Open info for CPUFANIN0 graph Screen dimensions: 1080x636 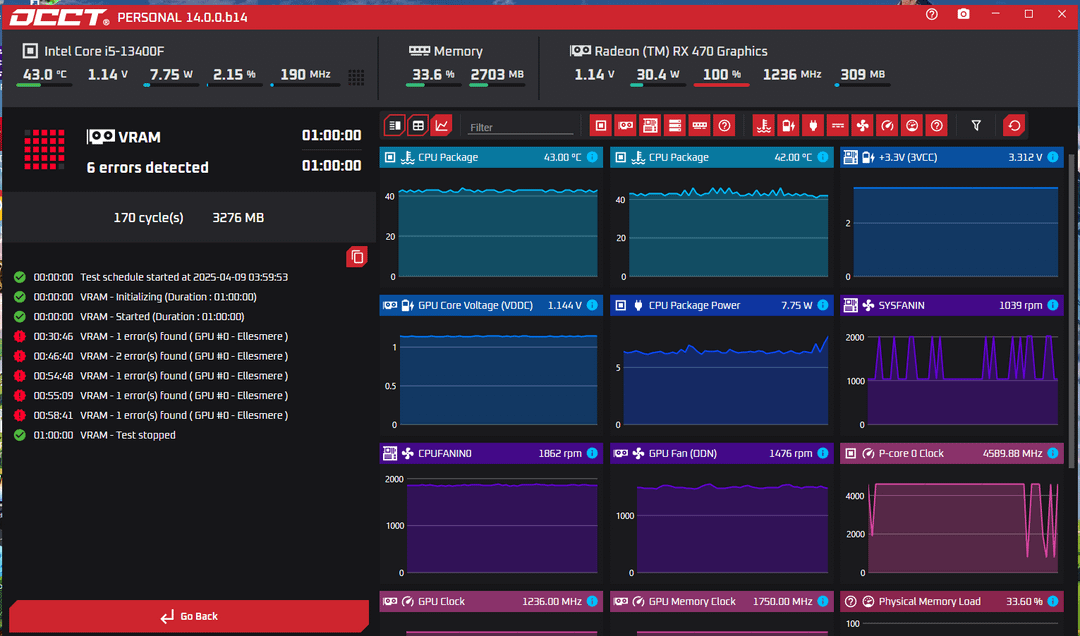coord(592,453)
